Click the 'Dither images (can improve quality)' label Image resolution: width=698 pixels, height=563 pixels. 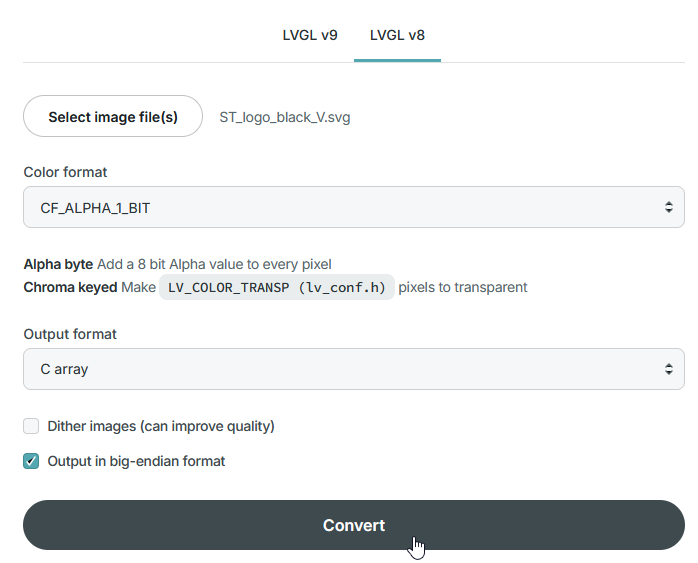(161, 426)
